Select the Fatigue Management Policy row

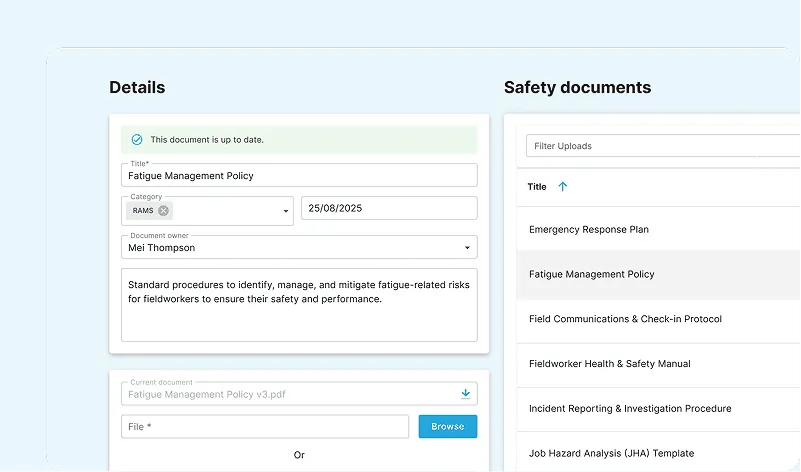pyautogui.click(x=592, y=275)
